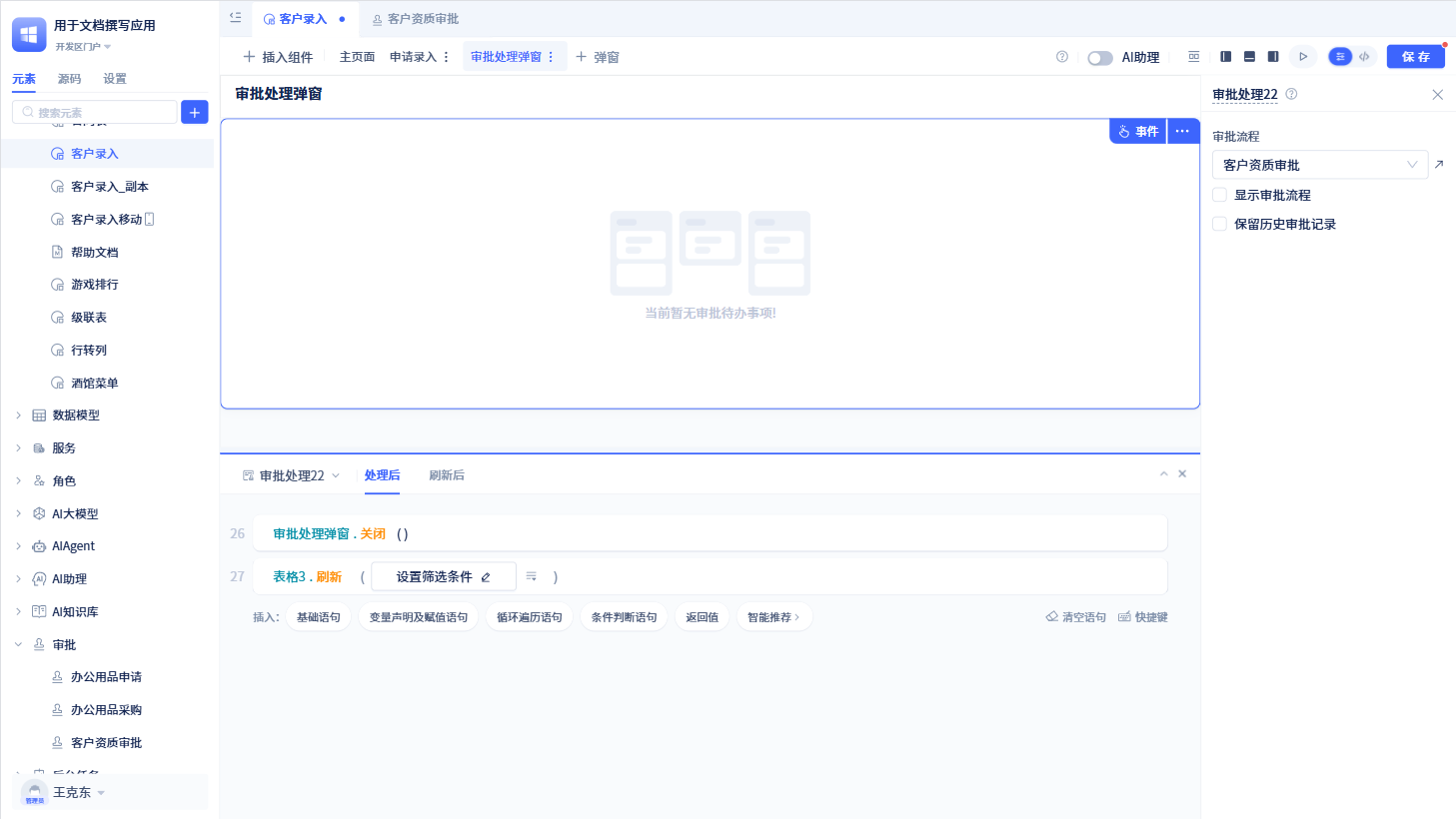1456x819 pixels.
Task: Check the 显示审批流程 checkbox
Action: 1219,195
